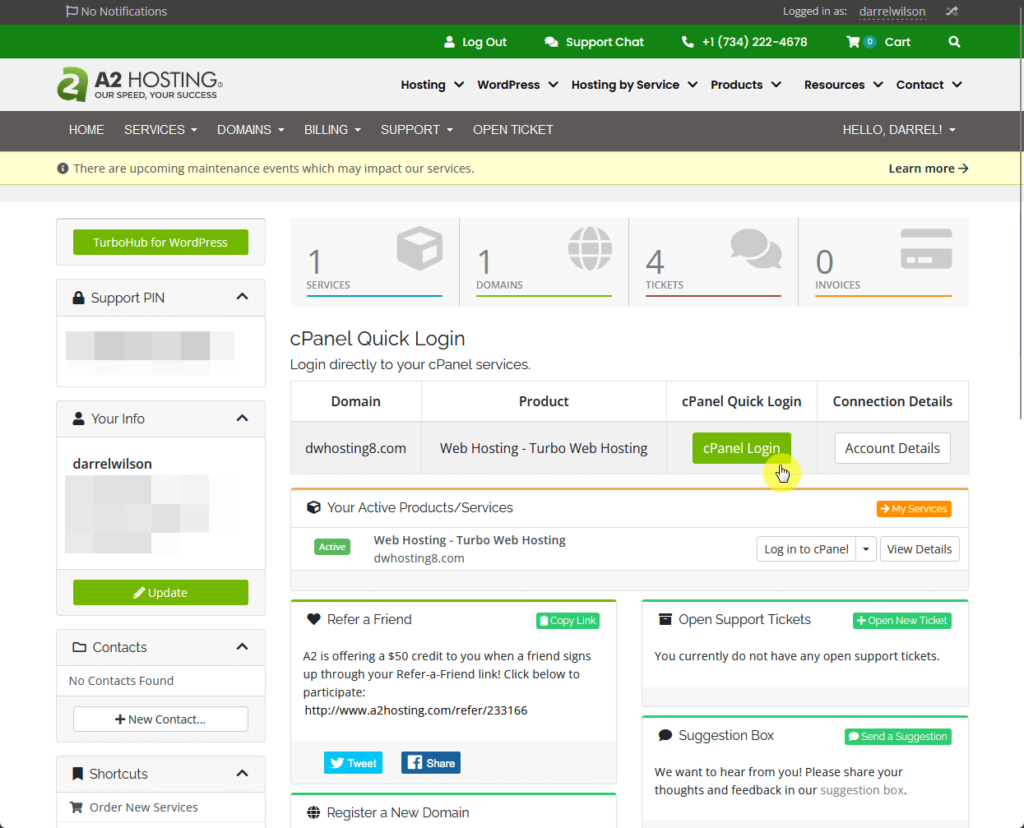This screenshot has width=1024, height=828.
Task: Open the Services stat tile
Action: tap(374, 262)
